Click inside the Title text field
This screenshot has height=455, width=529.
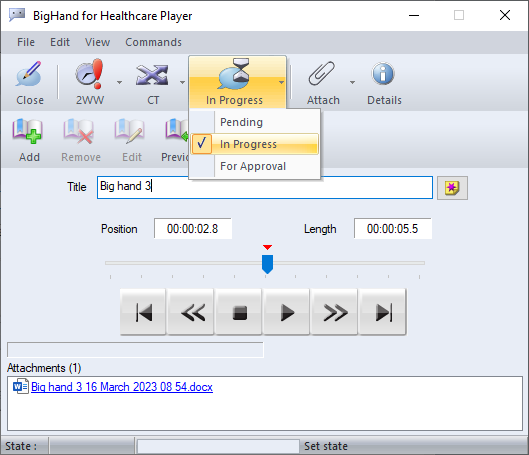click(x=265, y=188)
